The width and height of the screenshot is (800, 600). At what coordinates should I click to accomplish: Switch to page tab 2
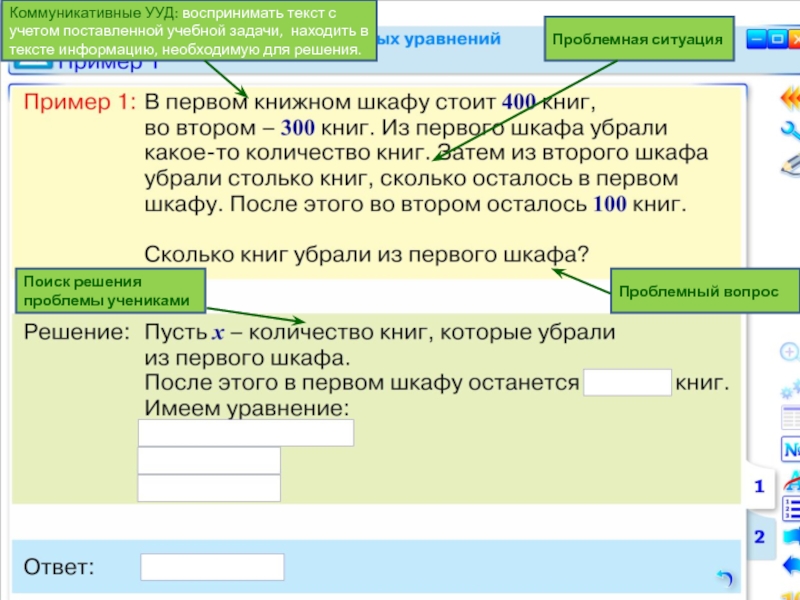coord(759,537)
